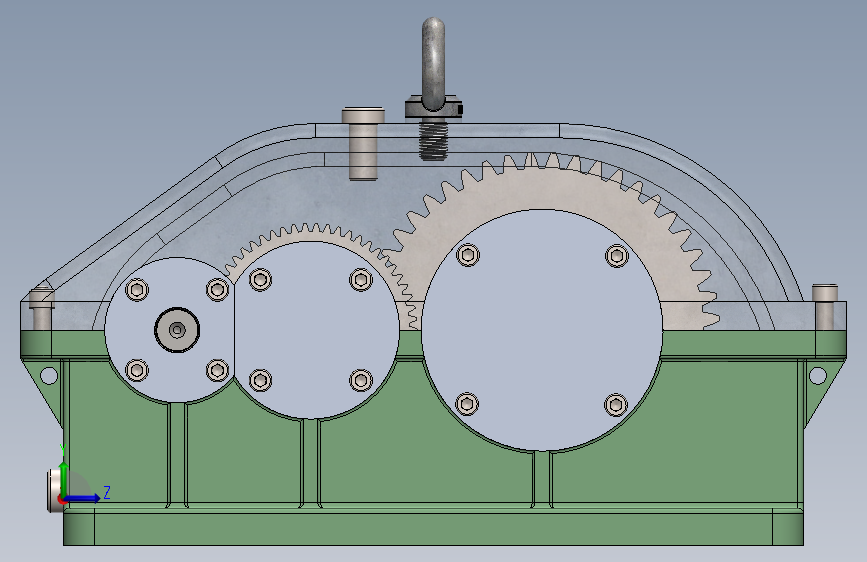Pick the lower-left screw on the largest end cap
867x562 pixels.
(467, 404)
